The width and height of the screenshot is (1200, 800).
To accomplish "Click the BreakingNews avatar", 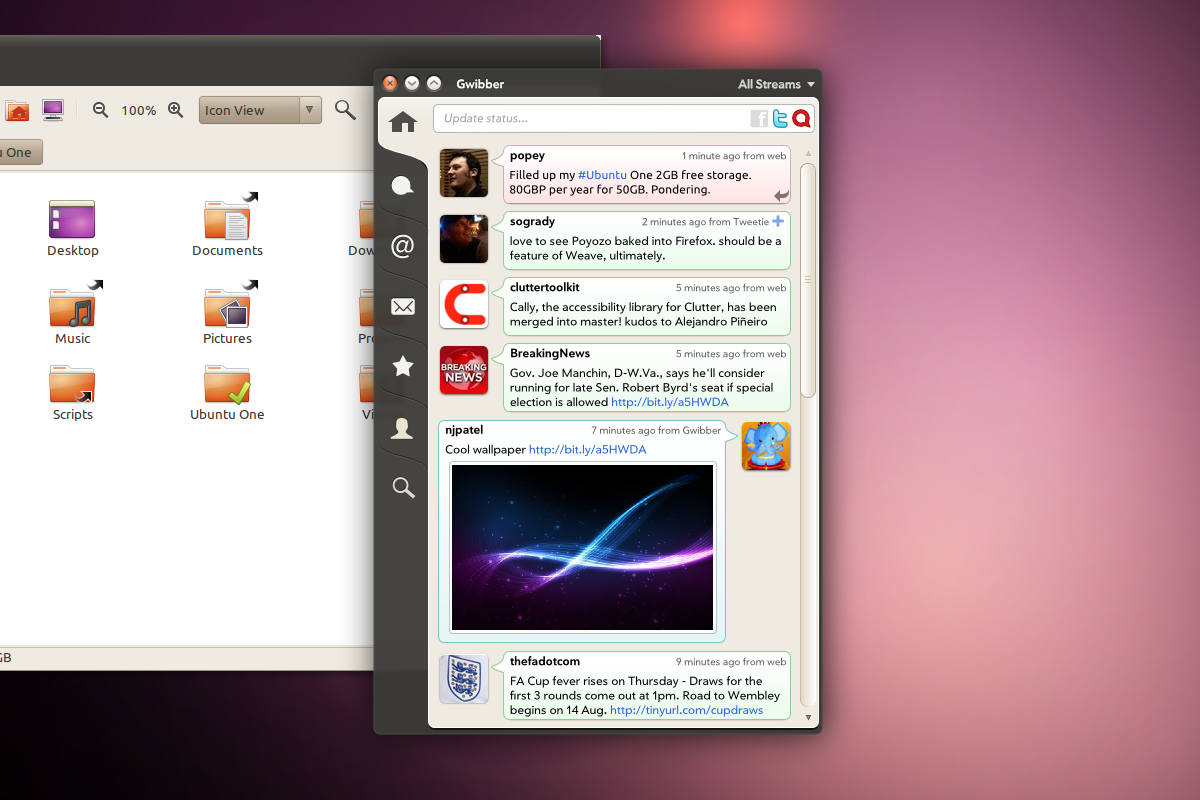I will tap(464, 370).
